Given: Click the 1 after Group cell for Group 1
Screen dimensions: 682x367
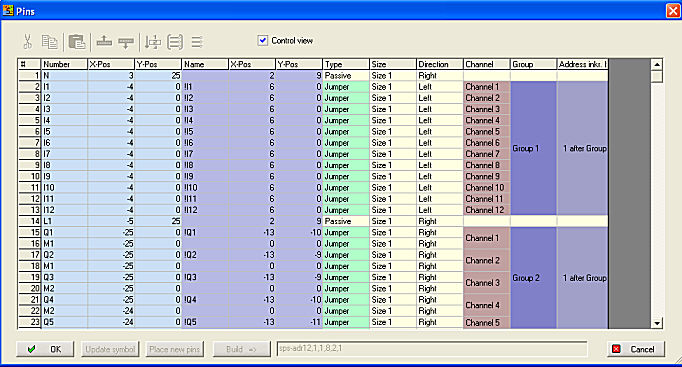Looking at the screenshot, I should coord(583,148).
